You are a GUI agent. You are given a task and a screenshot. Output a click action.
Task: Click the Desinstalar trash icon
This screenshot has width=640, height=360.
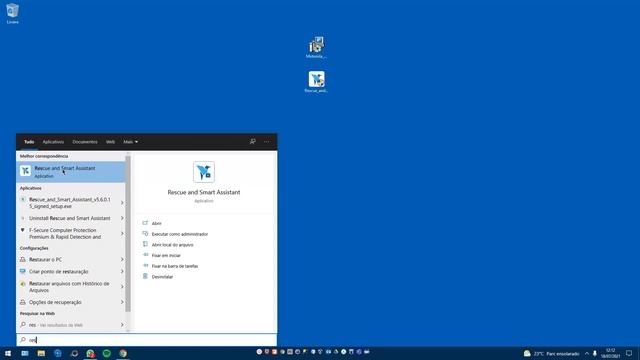[145, 276]
